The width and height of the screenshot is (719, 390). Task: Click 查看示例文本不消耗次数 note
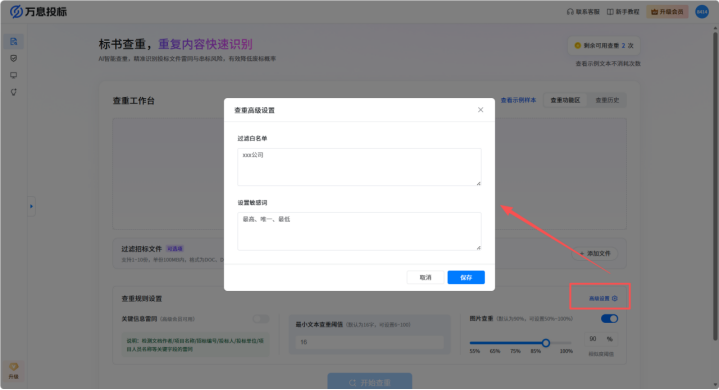[608, 64]
